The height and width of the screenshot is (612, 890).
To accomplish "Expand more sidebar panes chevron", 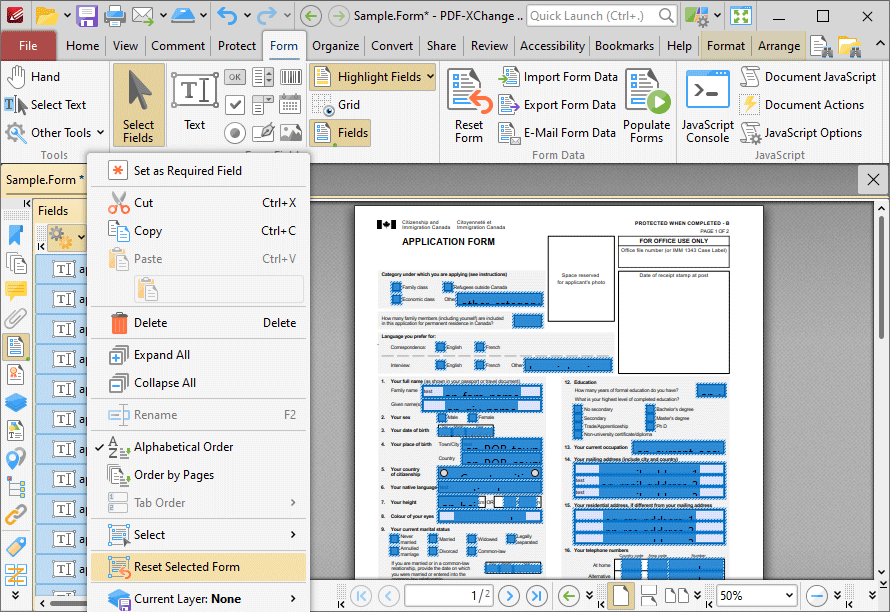I will click(16, 595).
